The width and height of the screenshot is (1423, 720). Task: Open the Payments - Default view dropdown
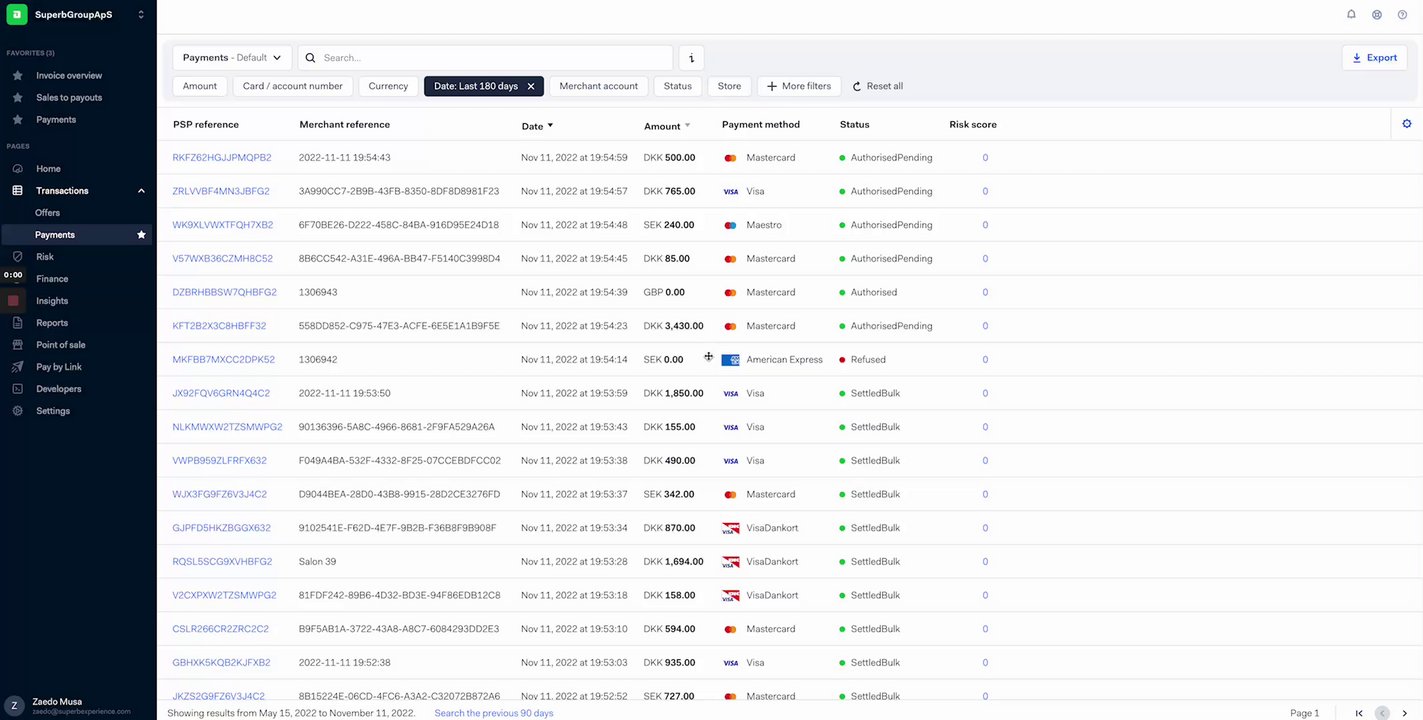233,58
